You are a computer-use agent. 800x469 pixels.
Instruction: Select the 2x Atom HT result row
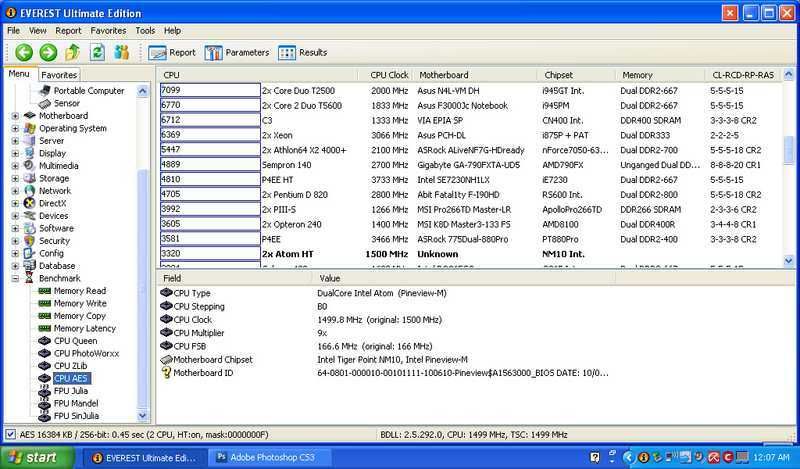(x=469, y=254)
